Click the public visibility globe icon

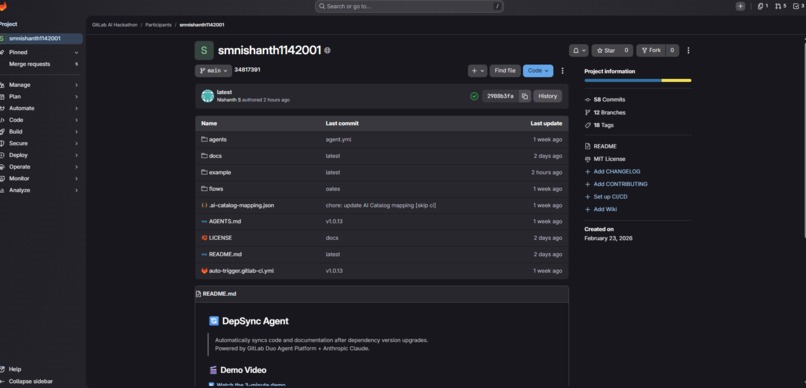tap(327, 50)
